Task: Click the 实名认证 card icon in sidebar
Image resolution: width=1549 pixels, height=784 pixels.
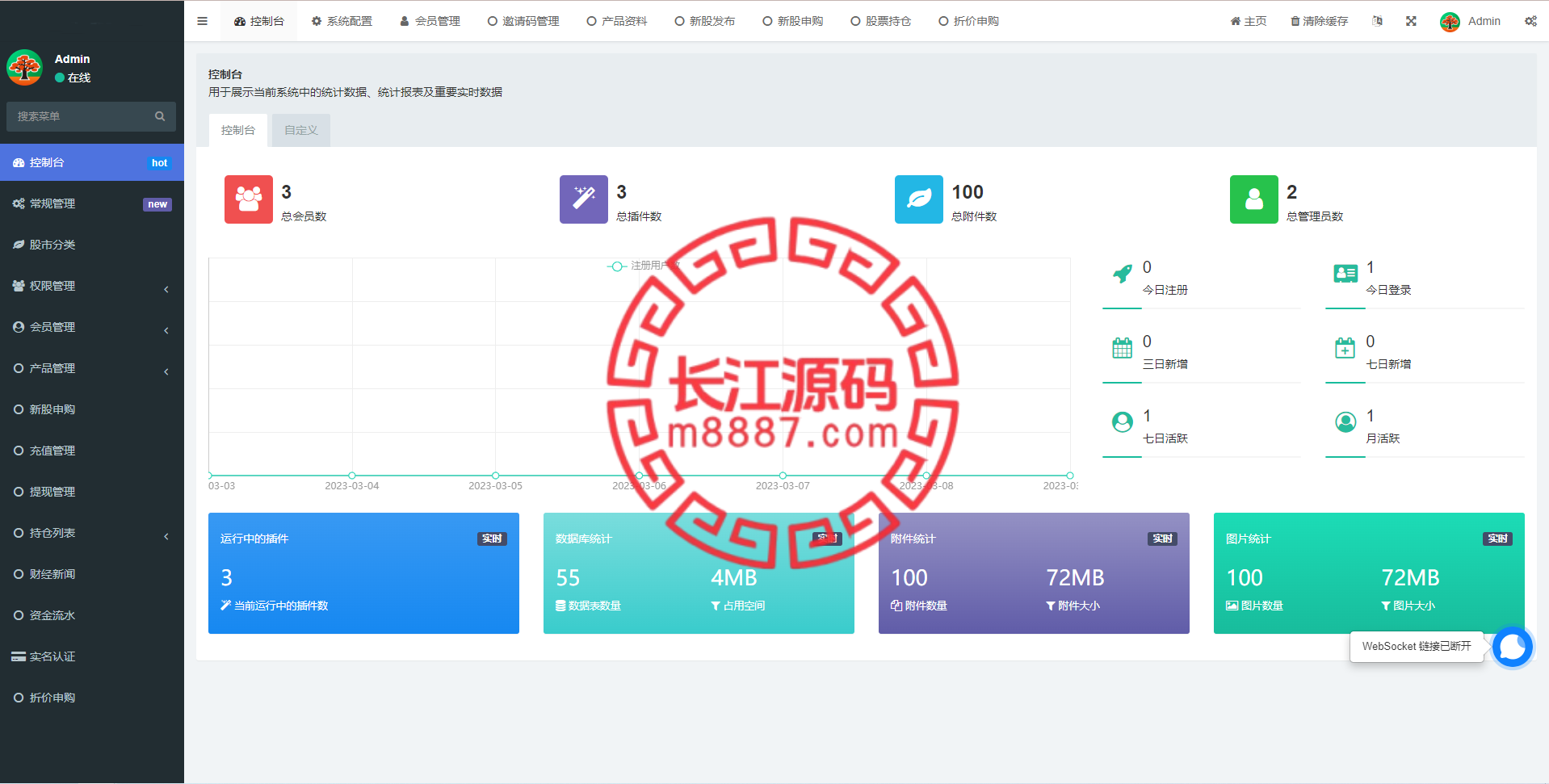Action: [19, 656]
